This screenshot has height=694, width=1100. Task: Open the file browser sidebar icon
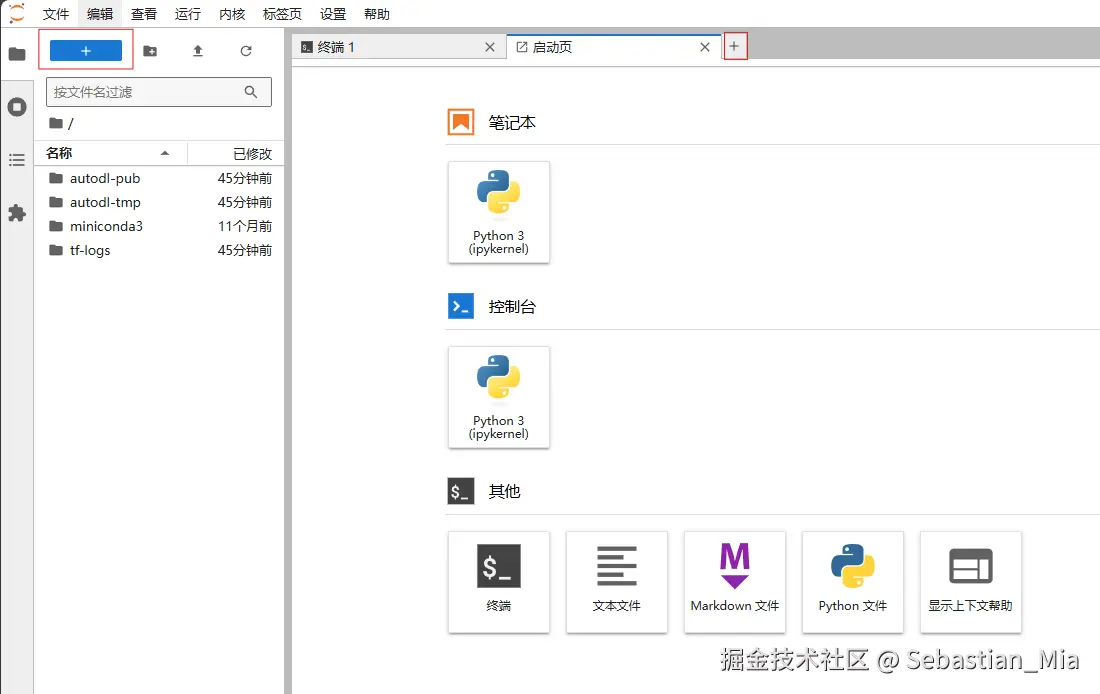16,53
